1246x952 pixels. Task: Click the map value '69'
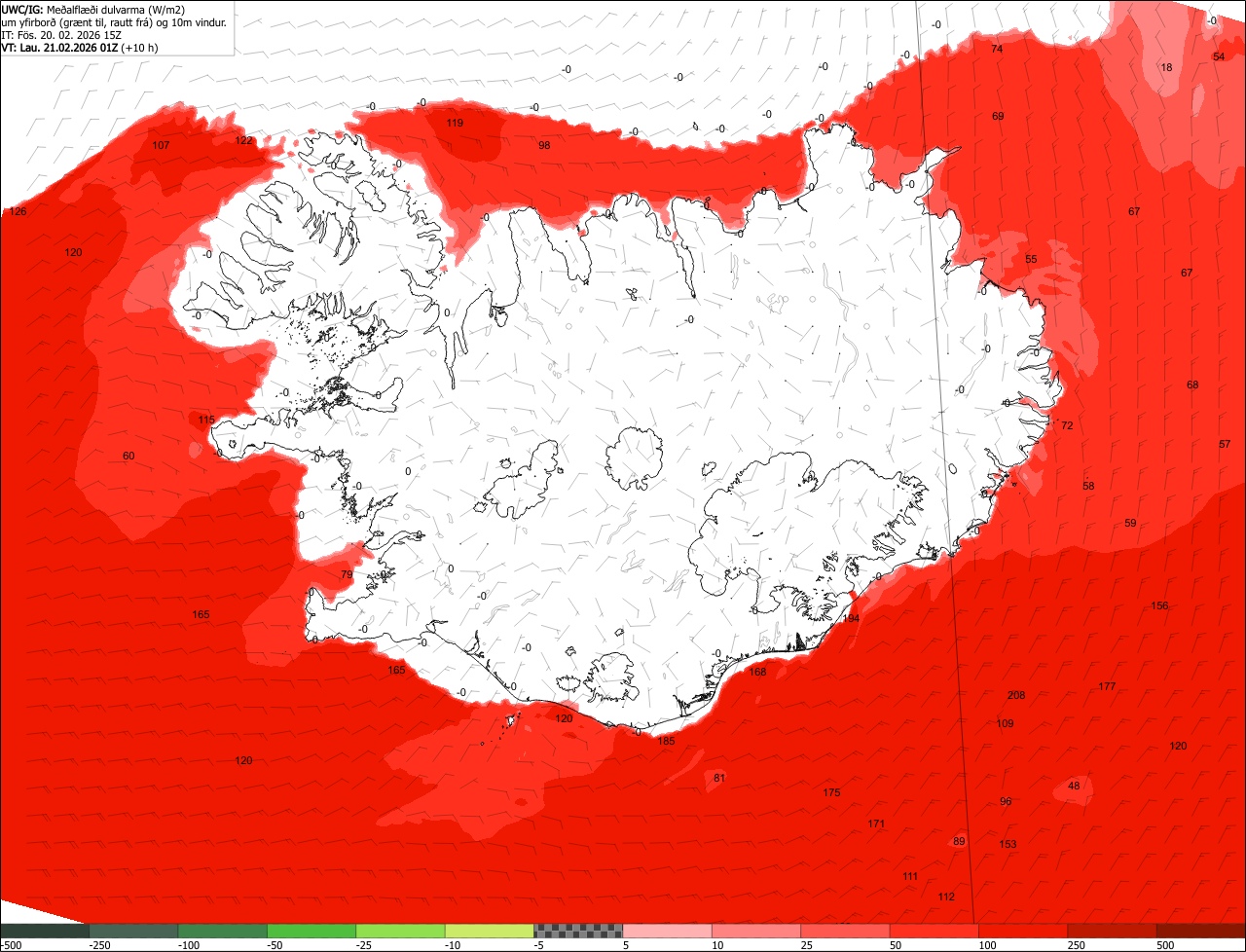998,116
